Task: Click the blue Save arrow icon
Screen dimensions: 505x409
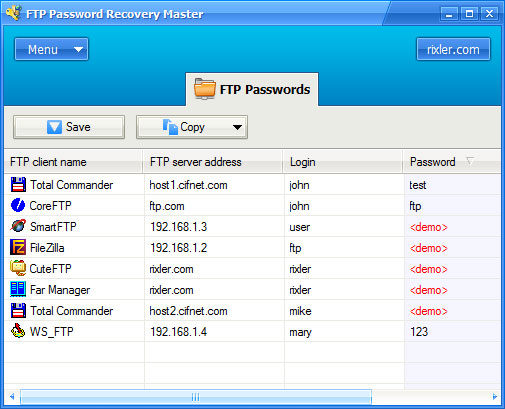Action: pyautogui.click(x=54, y=127)
